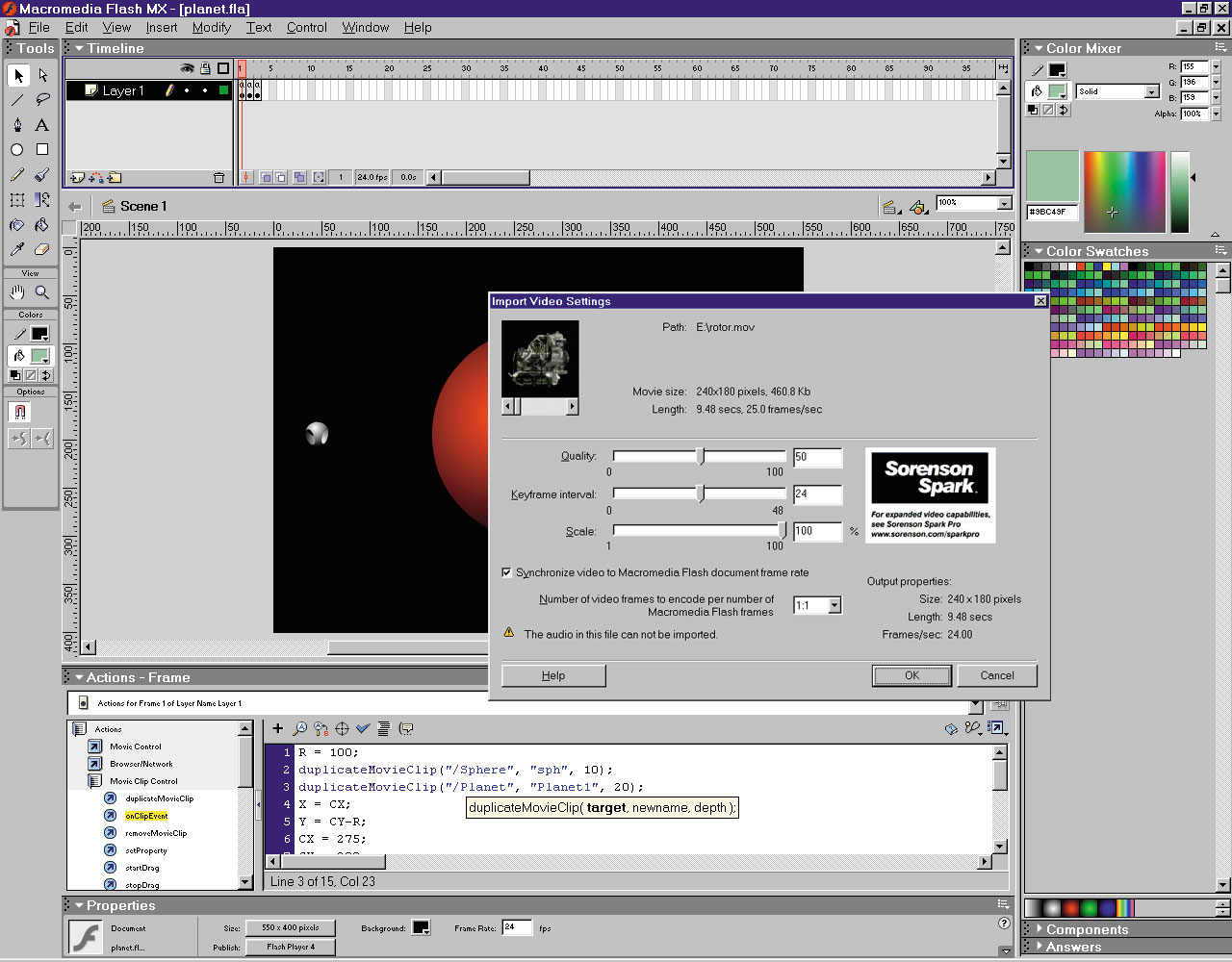Select the Text tool
This screenshot has width=1232, height=962.
pyautogui.click(x=42, y=124)
